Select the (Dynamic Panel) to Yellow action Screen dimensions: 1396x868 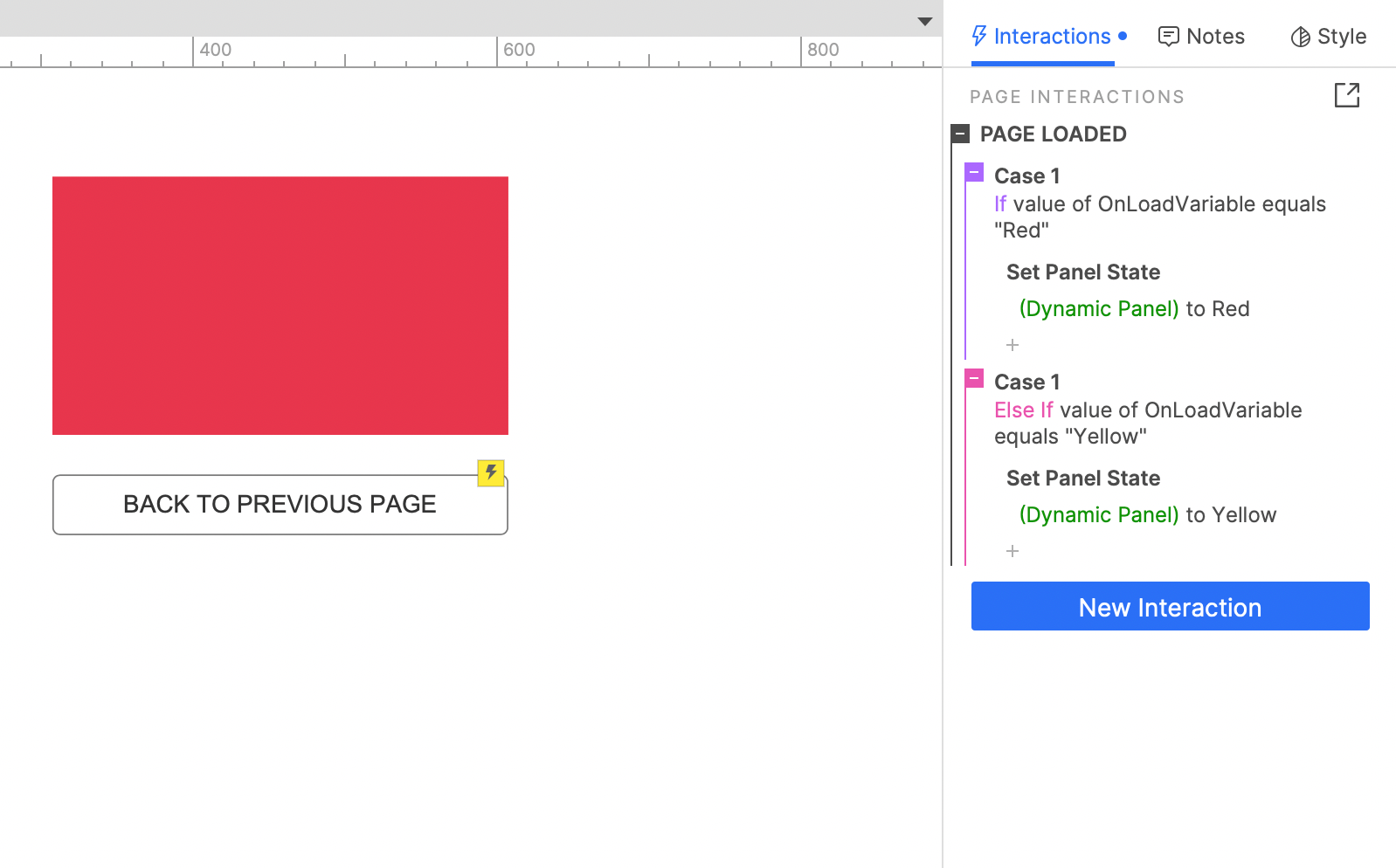tap(1148, 515)
